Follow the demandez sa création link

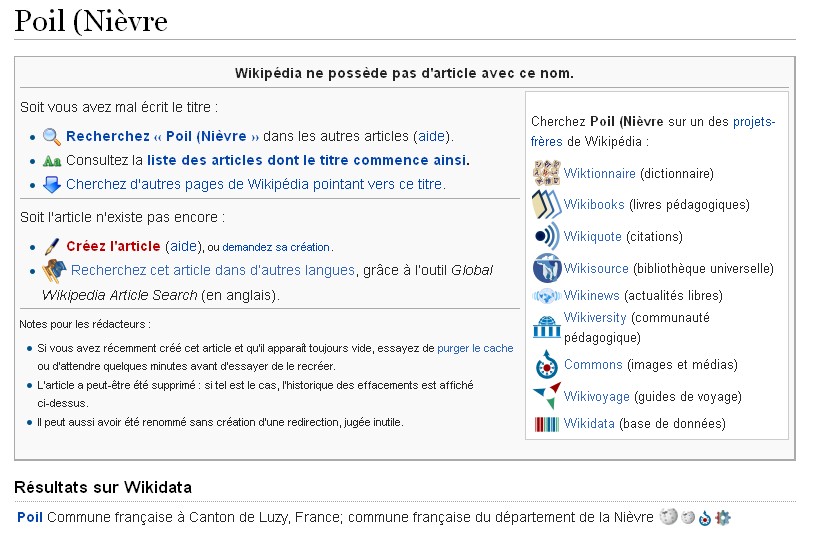[277, 247]
